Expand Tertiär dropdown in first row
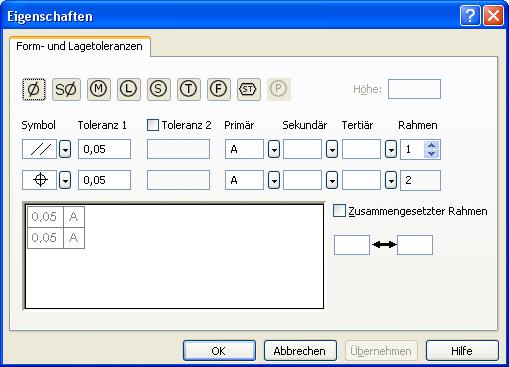 click(391, 149)
